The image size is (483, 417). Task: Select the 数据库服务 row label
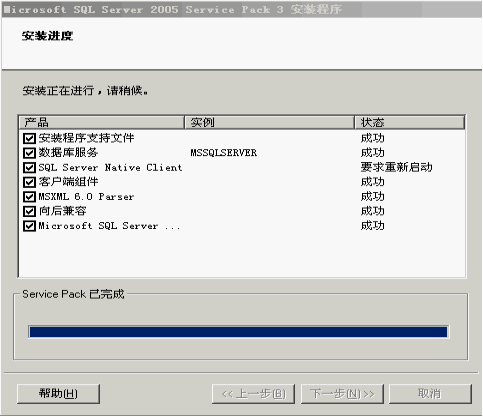point(68,153)
